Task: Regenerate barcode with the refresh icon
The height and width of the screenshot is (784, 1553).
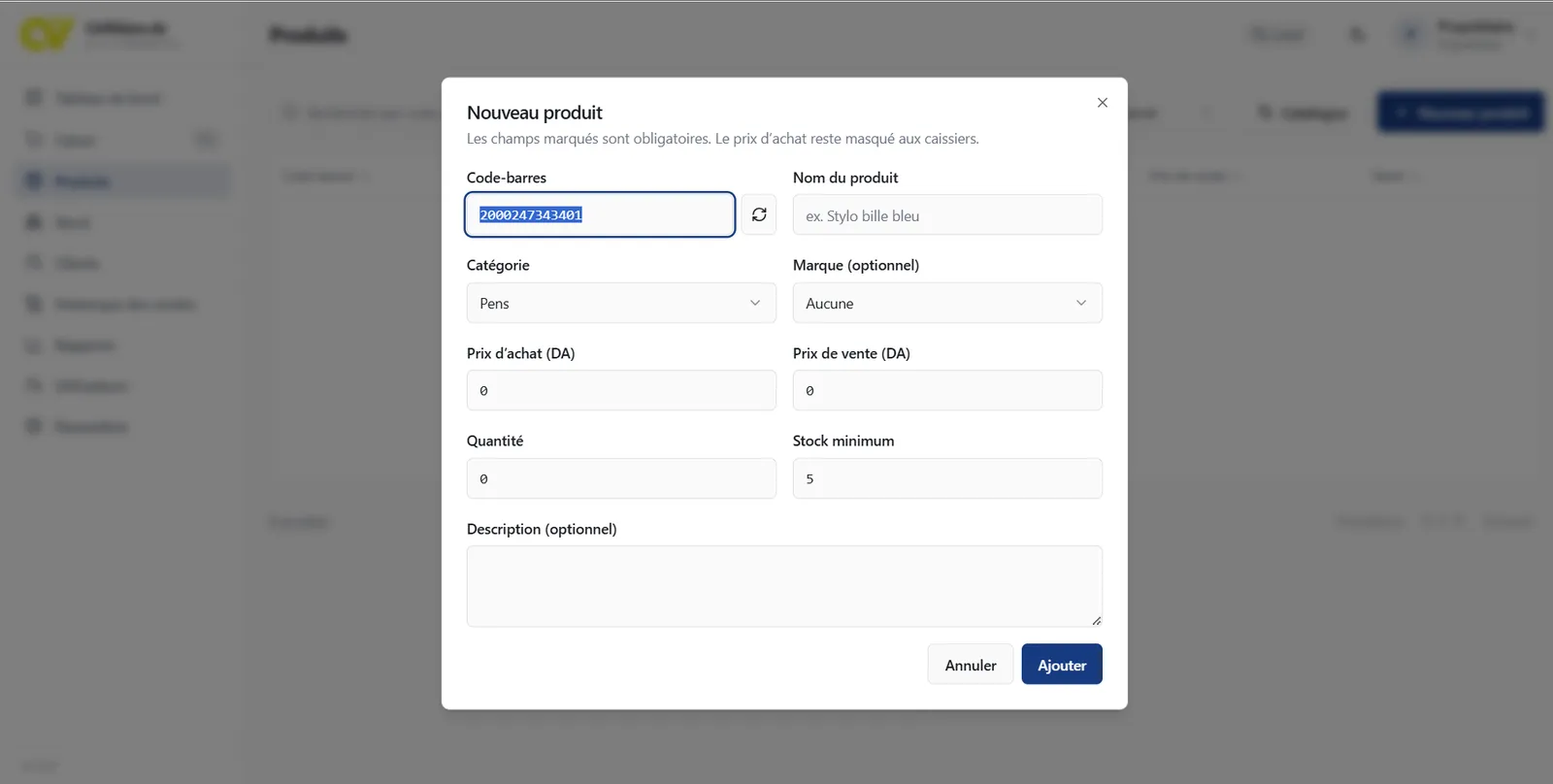Action: point(759,214)
